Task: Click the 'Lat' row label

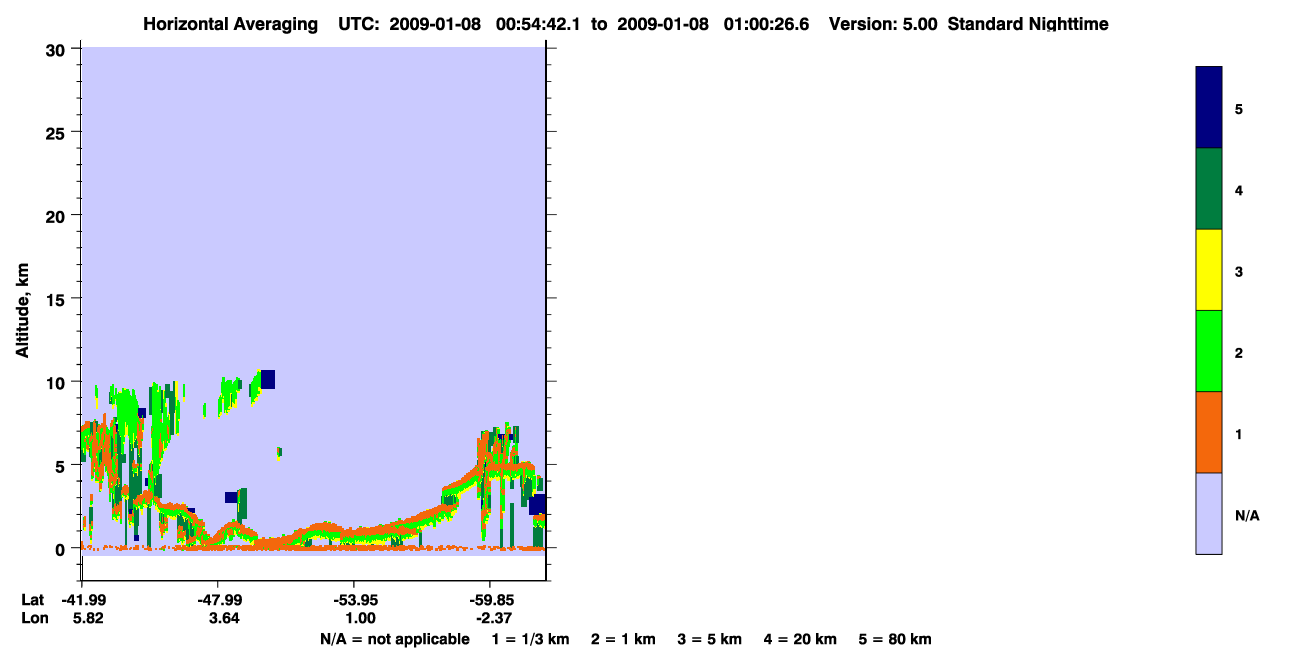Action: [x=32, y=600]
